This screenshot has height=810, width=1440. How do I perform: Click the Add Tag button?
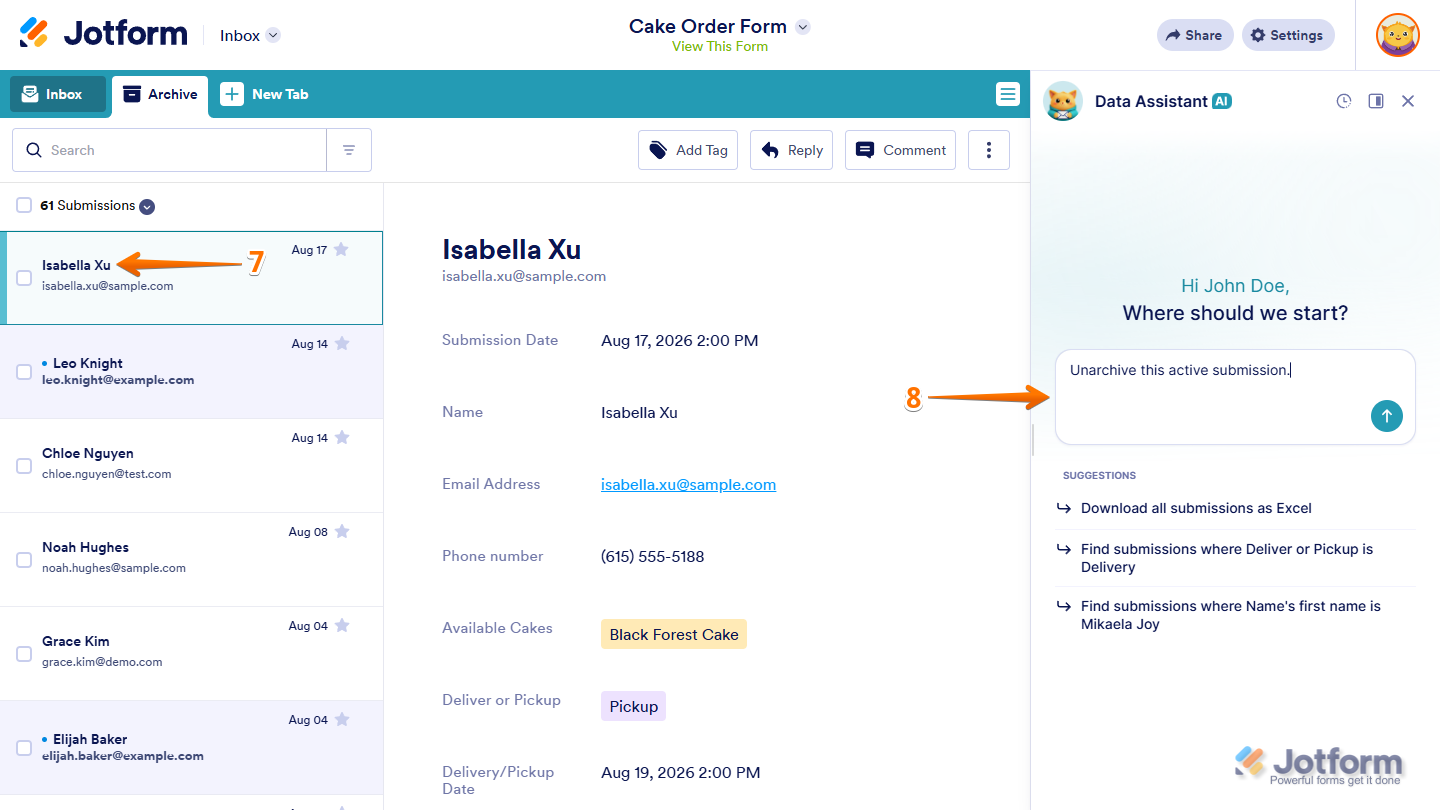[x=688, y=150]
